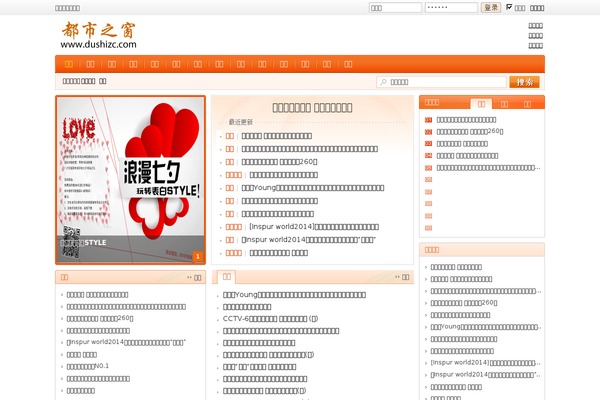The image size is (600, 400).
Task: Click the 登录 login button
Action: [491, 8]
